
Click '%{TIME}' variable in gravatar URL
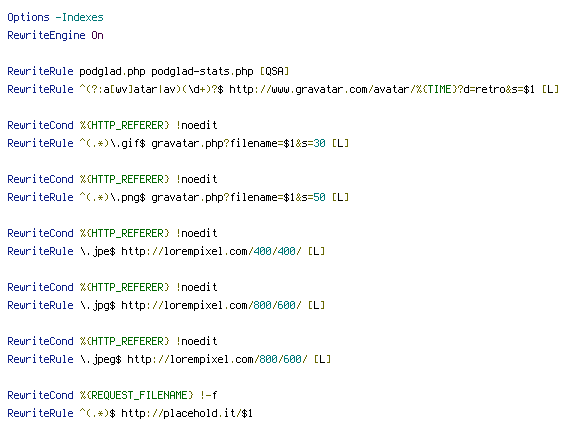[x=437, y=89]
